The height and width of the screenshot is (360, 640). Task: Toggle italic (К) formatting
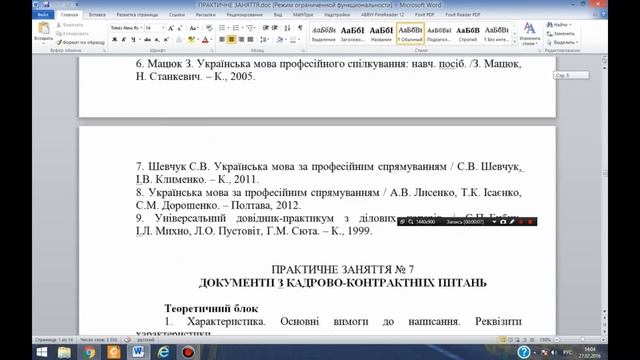pyautogui.click(x=124, y=40)
